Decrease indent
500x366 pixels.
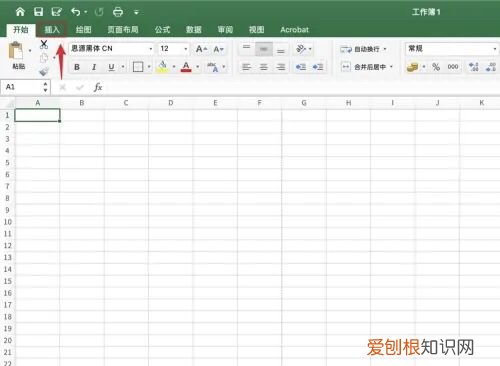tap(301, 67)
